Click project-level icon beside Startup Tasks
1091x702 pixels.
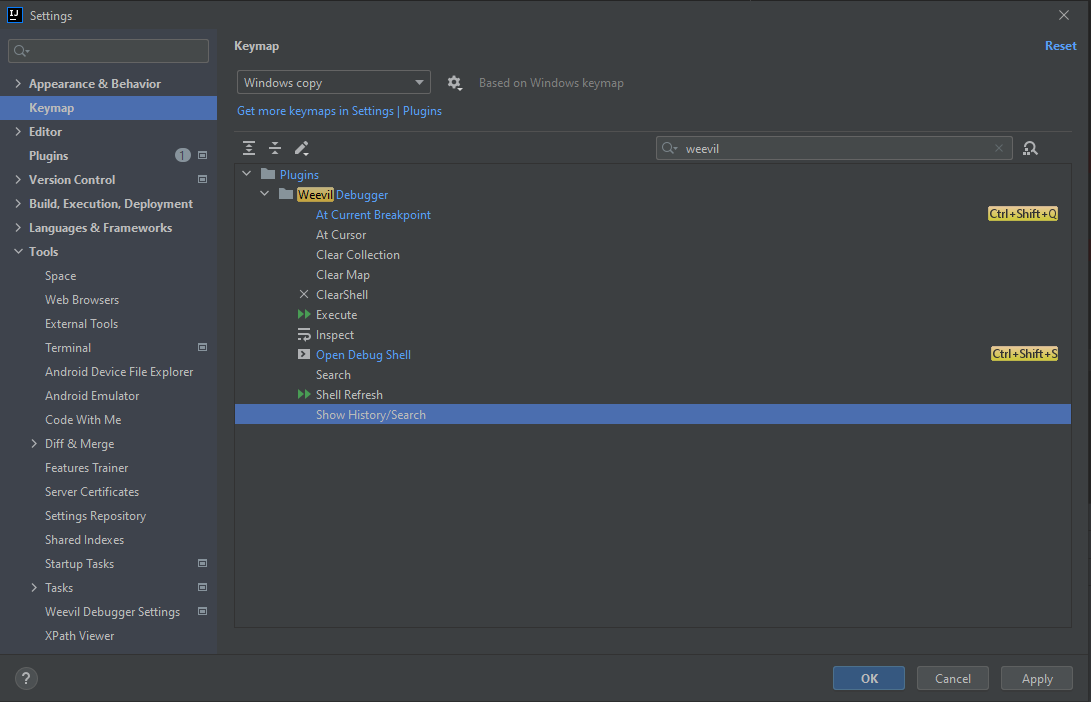[202, 564]
